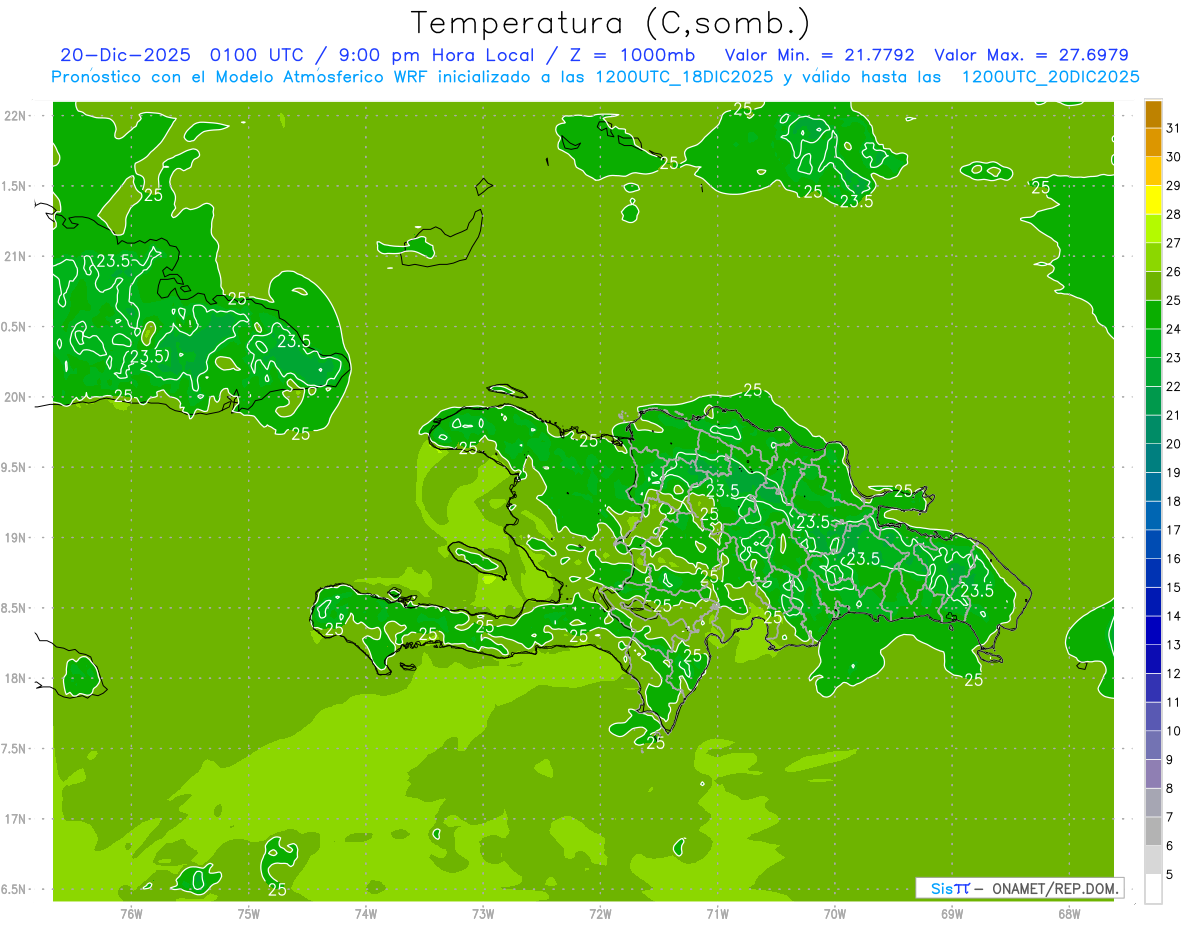Image resolution: width=1200 pixels, height=927 pixels.
Task: Click the 73W longitude axis label
Action: (483, 914)
